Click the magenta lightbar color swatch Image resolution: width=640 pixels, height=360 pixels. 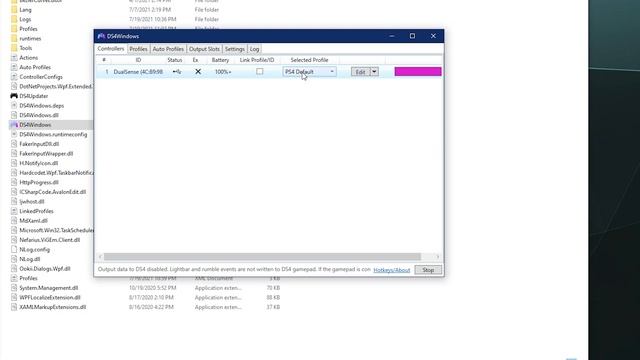pyautogui.click(x=418, y=72)
